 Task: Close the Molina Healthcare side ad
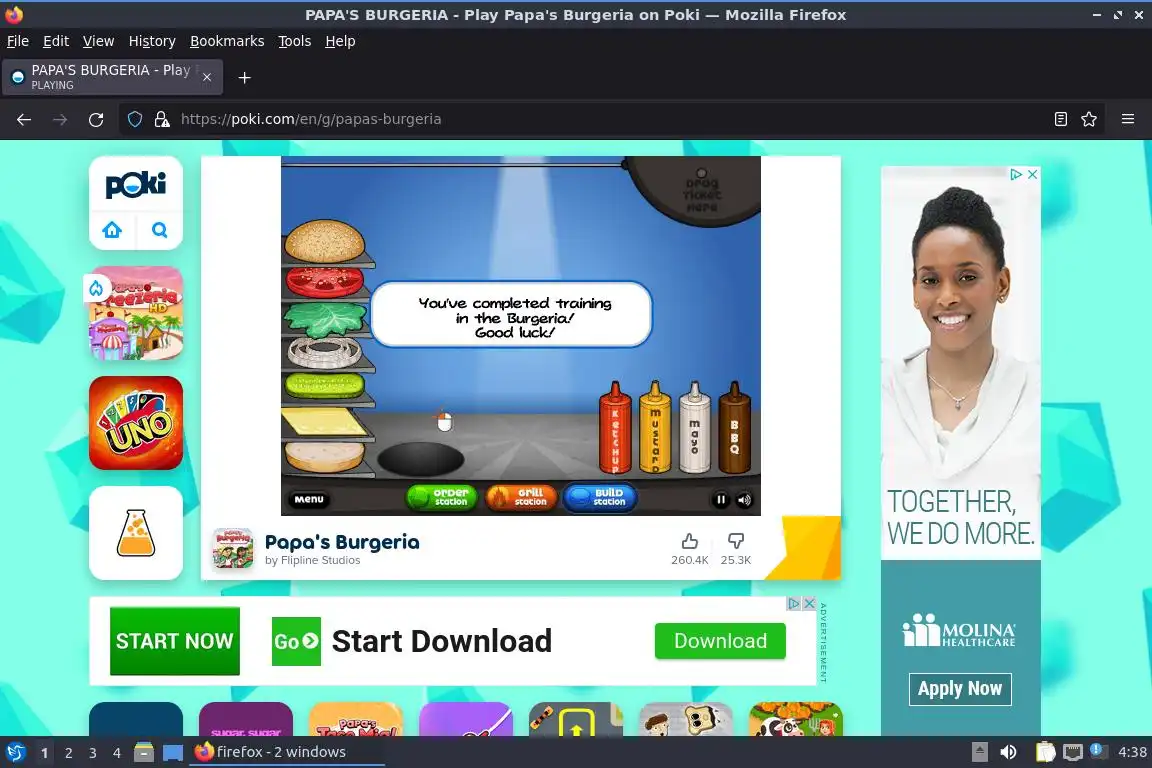pos(1032,174)
